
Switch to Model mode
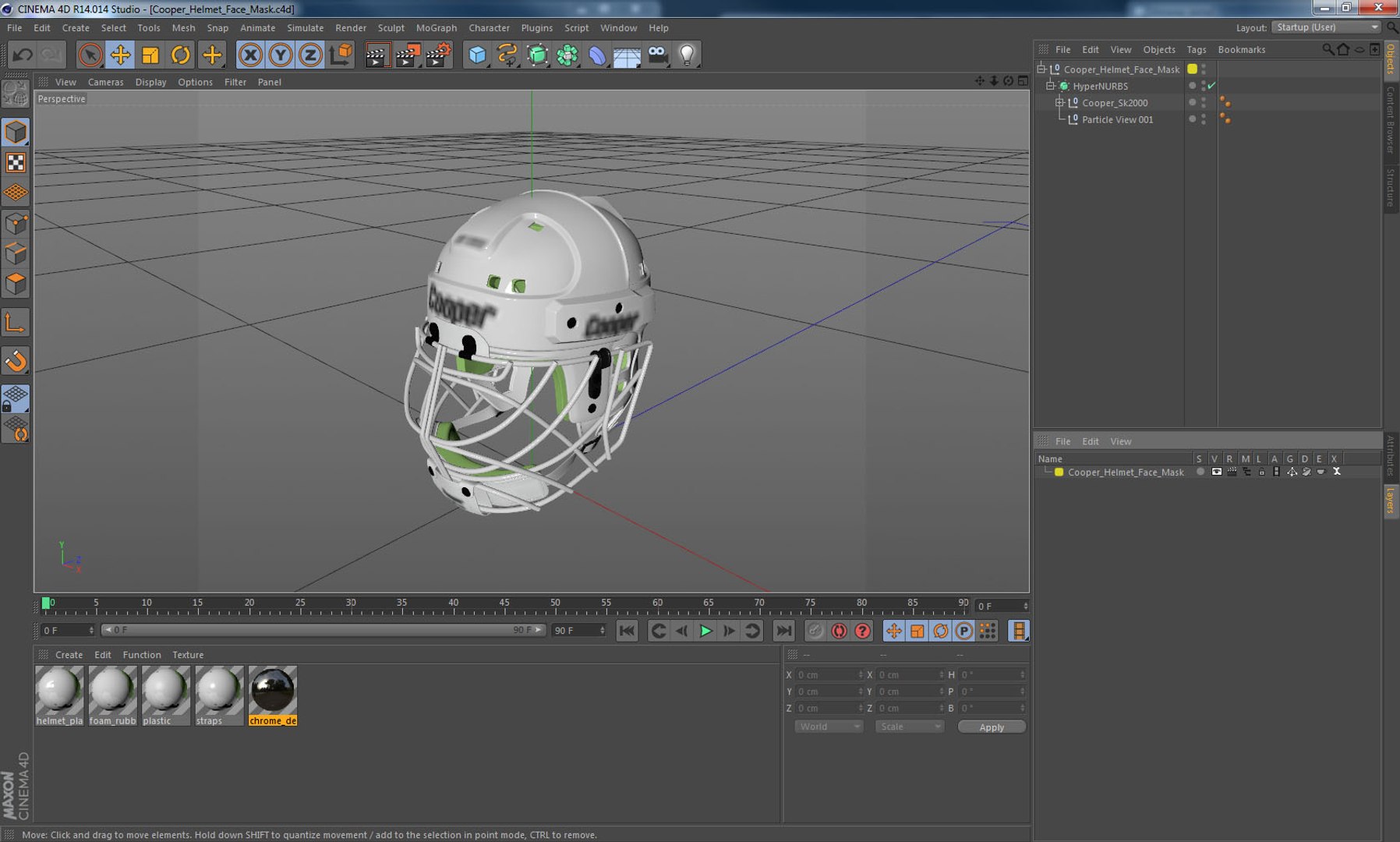click(16, 133)
